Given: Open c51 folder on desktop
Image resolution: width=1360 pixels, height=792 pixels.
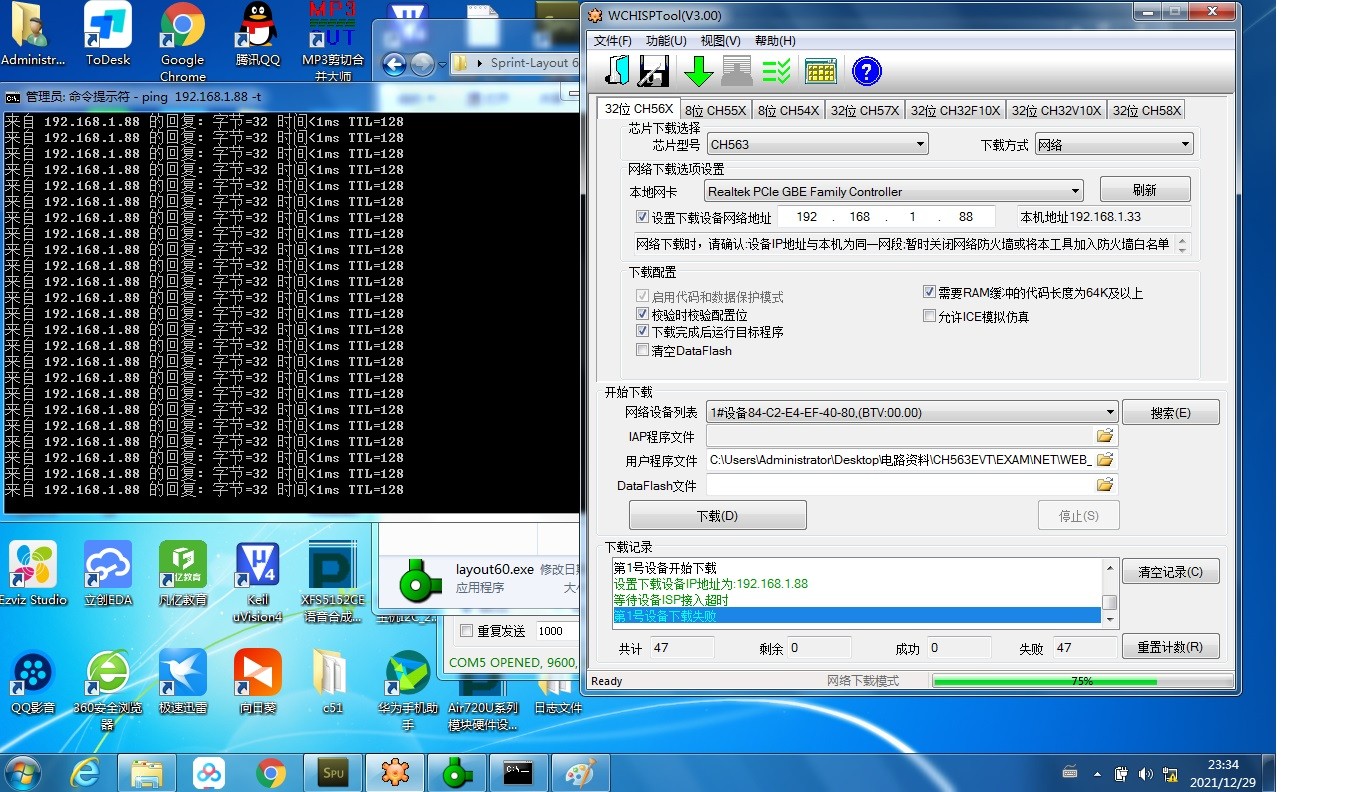Looking at the screenshot, I should (x=332, y=682).
